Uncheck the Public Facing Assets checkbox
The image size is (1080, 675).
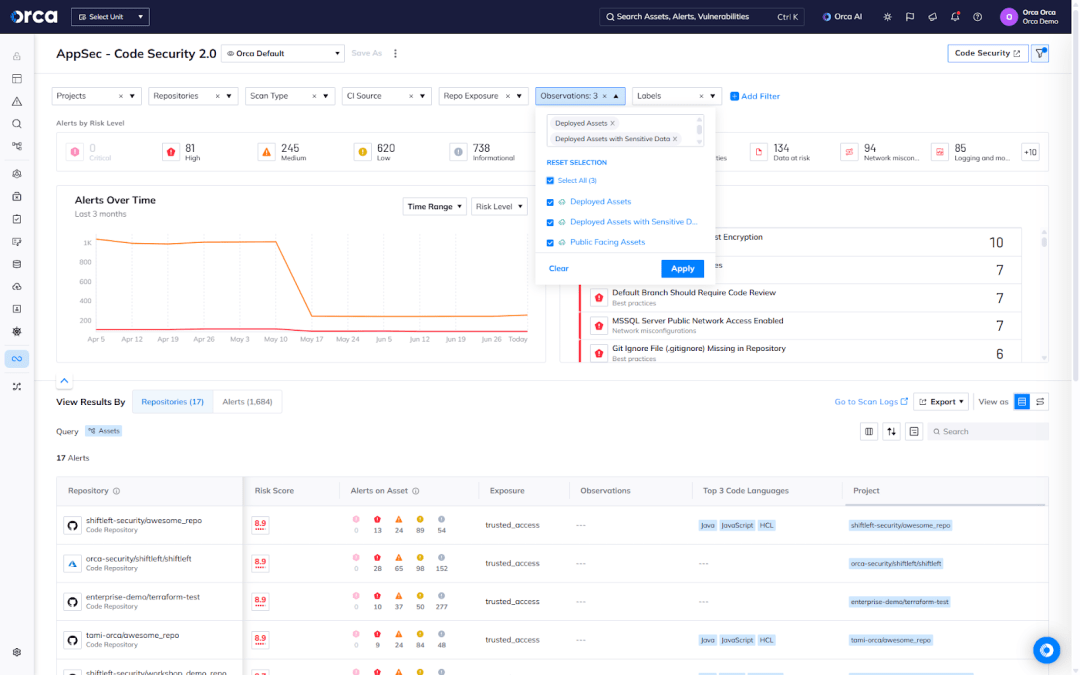[550, 242]
